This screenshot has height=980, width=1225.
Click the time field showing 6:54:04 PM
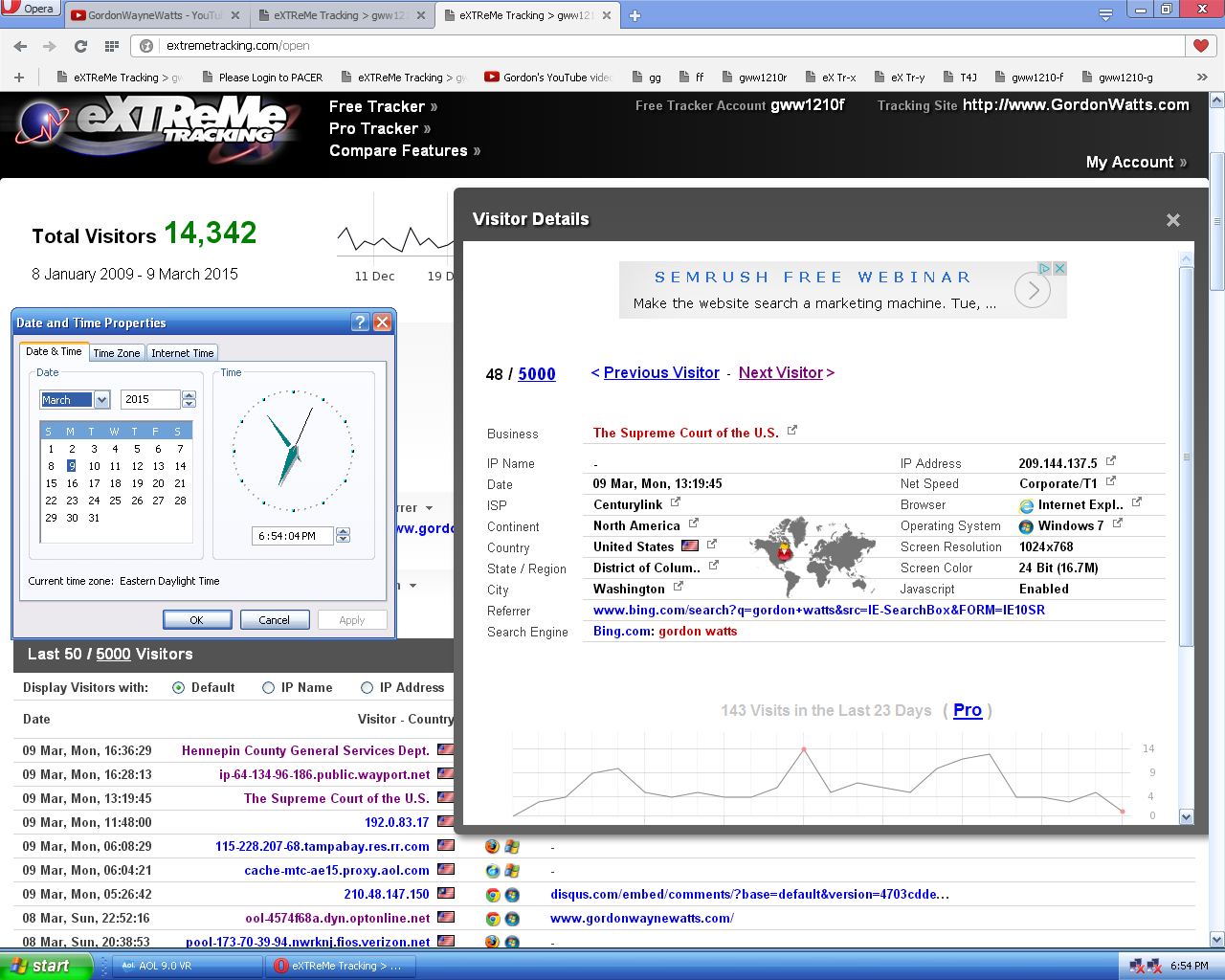293,536
